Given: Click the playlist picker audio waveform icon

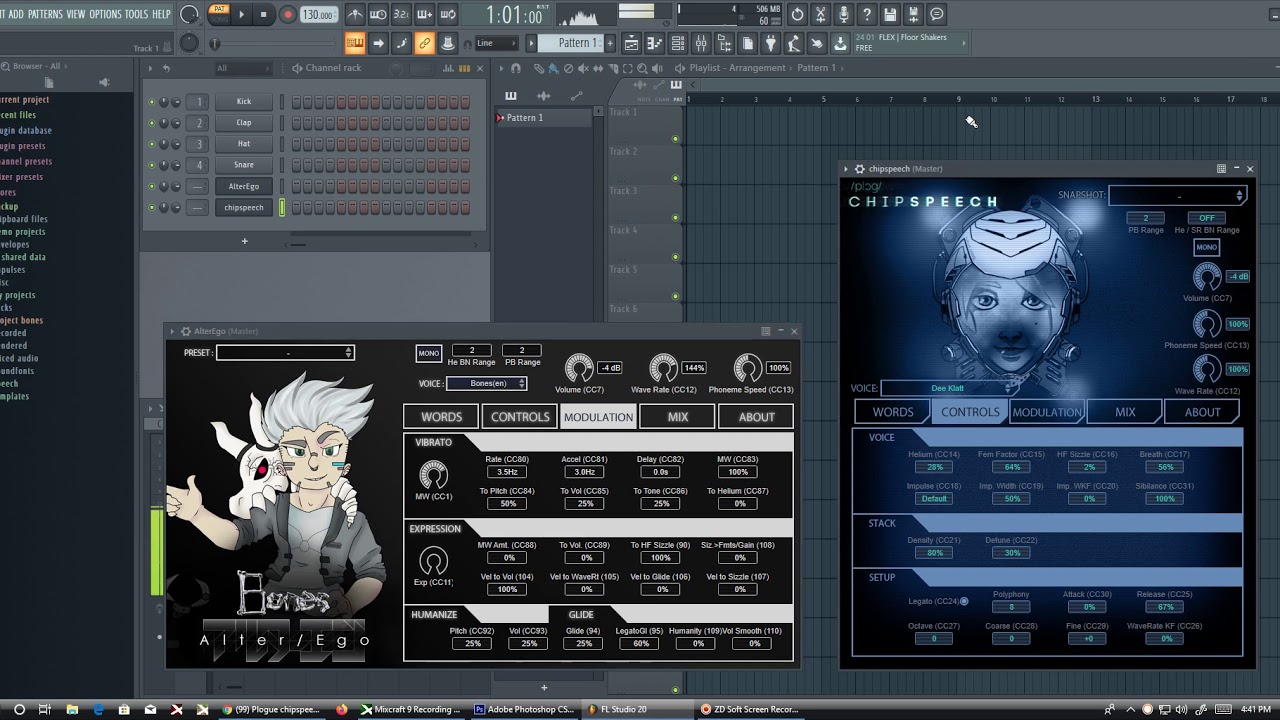Looking at the screenshot, I should [x=543, y=96].
